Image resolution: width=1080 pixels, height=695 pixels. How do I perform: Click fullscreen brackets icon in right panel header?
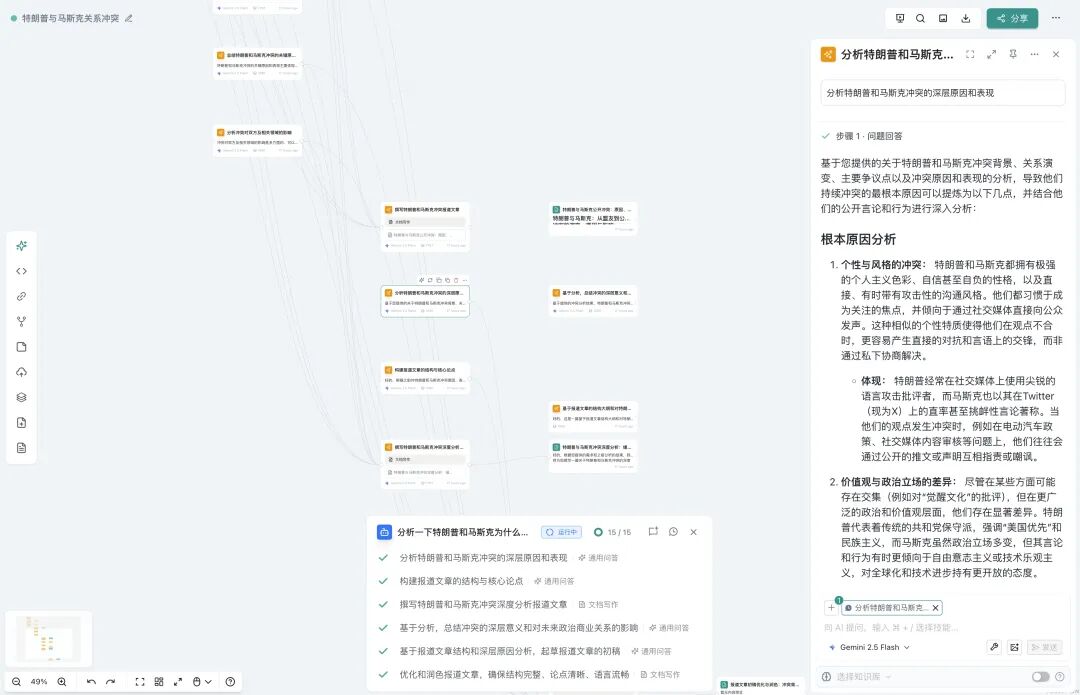[x=970, y=54]
